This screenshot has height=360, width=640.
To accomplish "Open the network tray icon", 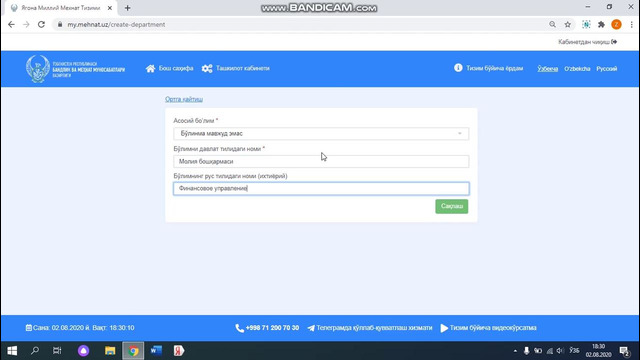I will [x=549, y=351].
